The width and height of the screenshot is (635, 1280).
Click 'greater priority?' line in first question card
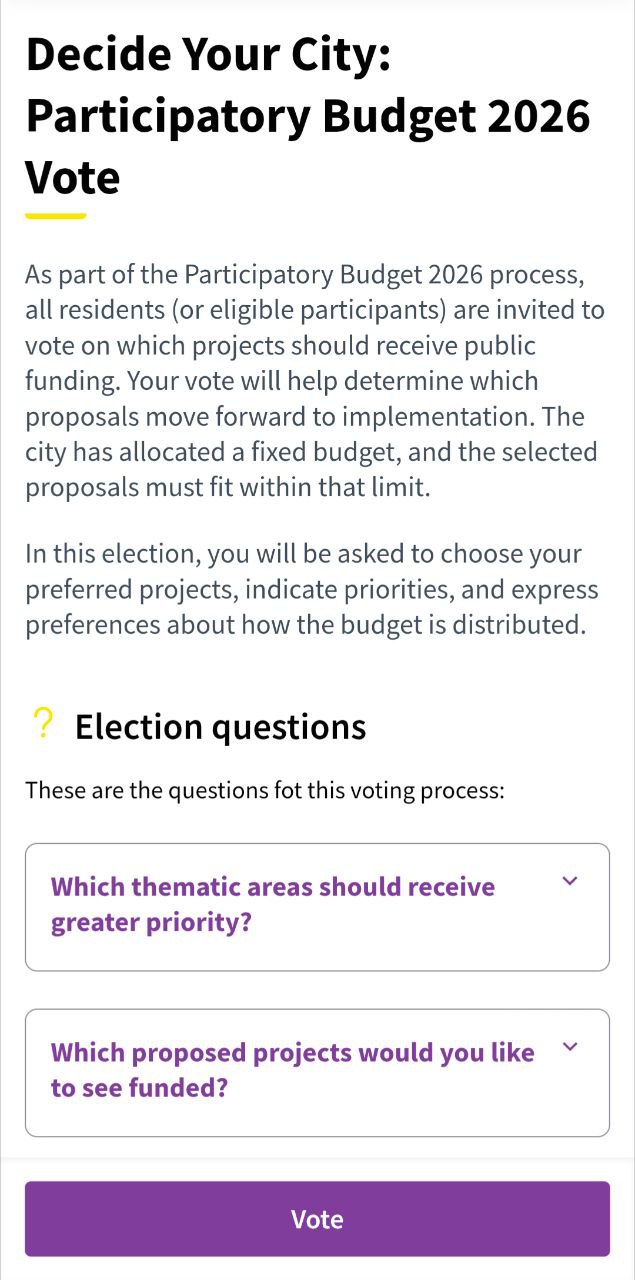click(150, 922)
